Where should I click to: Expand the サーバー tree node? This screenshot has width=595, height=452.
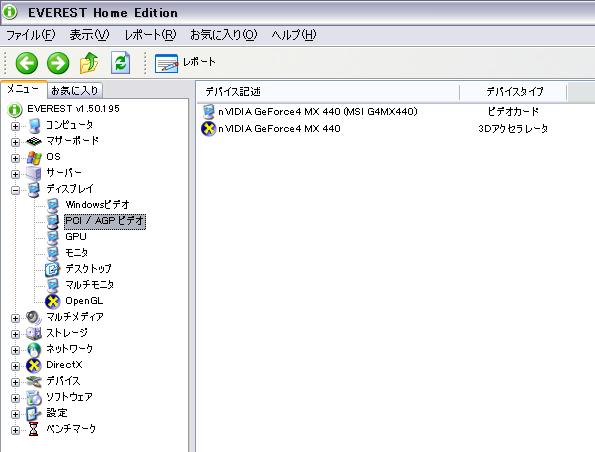[15, 174]
